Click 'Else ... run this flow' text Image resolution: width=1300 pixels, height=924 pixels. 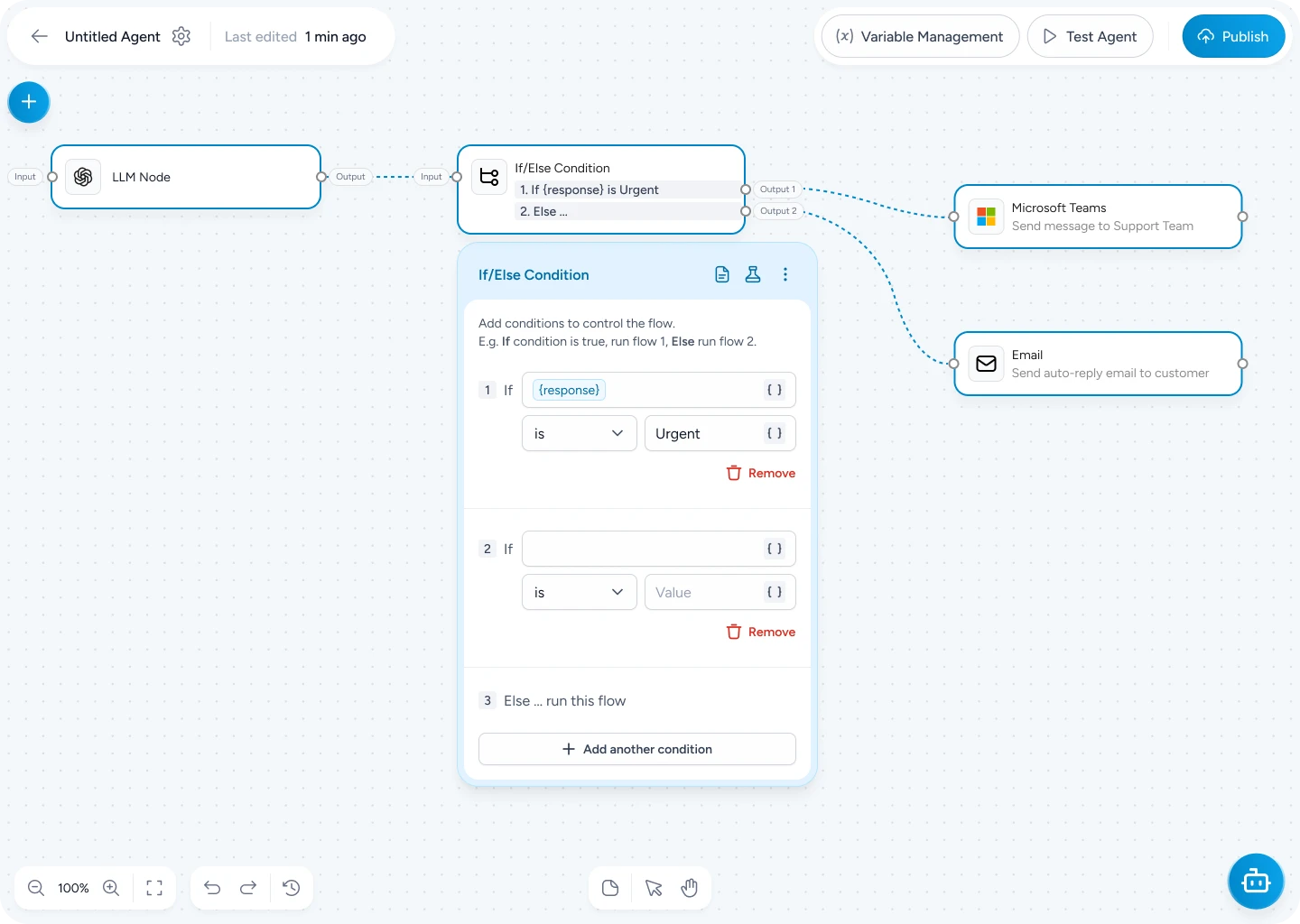(564, 700)
